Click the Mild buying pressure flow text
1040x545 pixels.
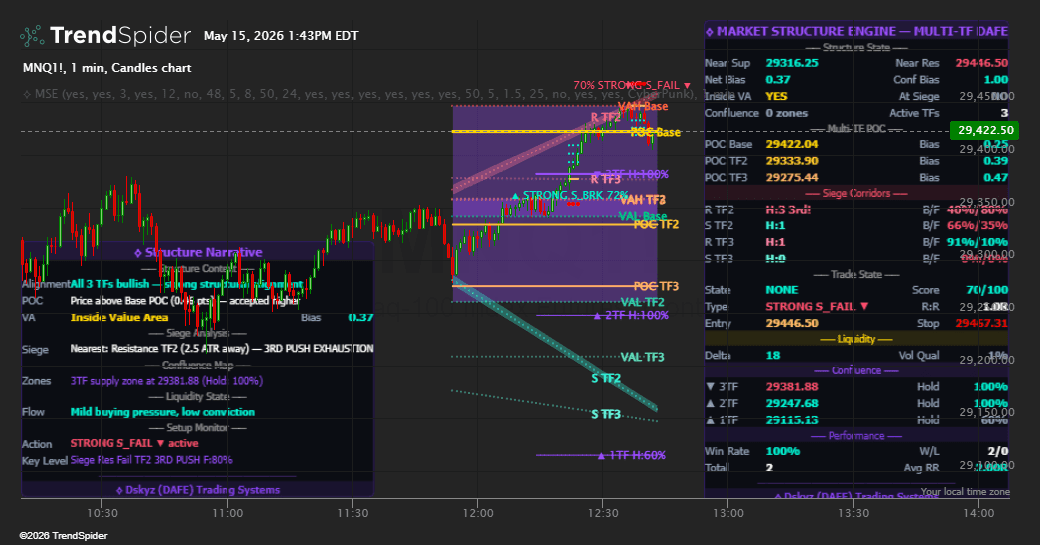pos(162,412)
